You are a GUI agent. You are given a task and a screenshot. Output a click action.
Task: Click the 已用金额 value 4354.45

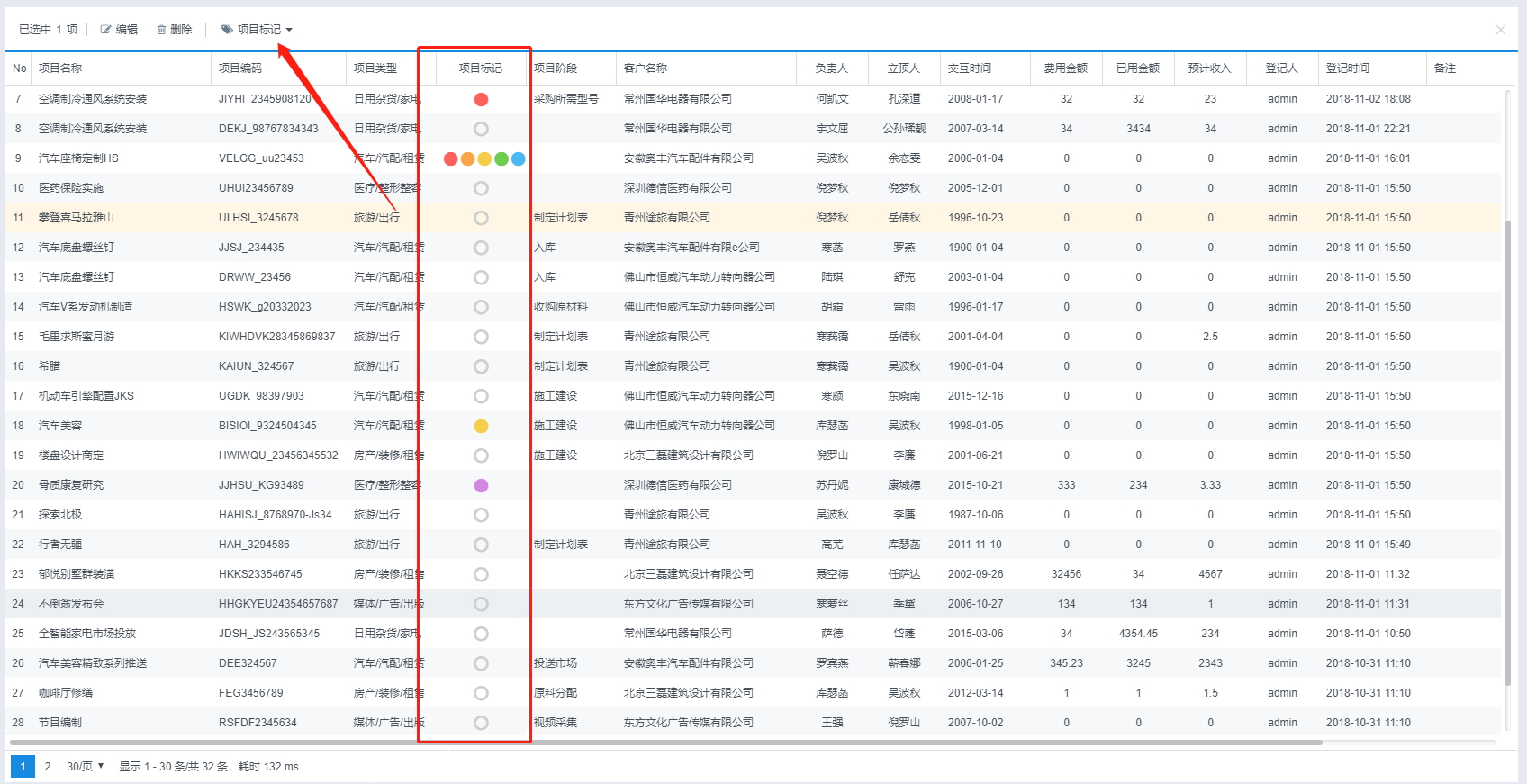point(1138,634)
